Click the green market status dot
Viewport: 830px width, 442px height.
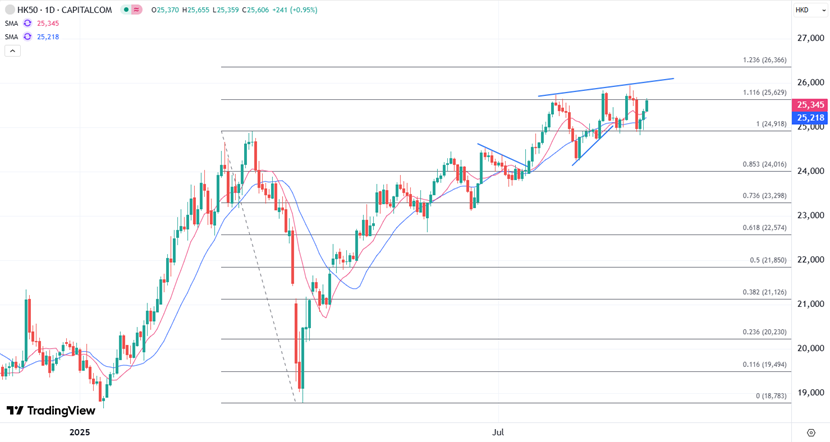[x=127, y=10]
